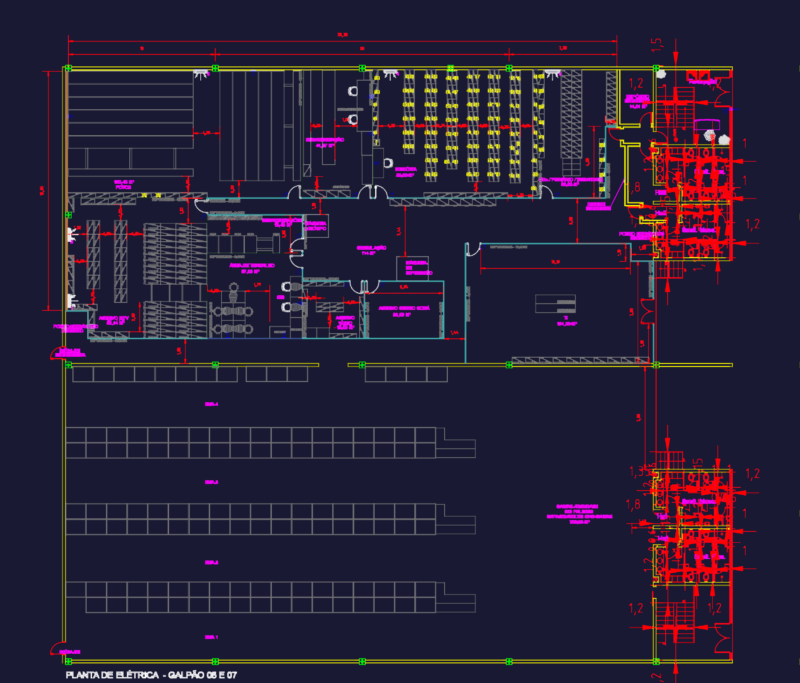Select the magenta rounded rectangle near upper-right staircase
Screen dimensions: 800x683
tap(707, 124)
